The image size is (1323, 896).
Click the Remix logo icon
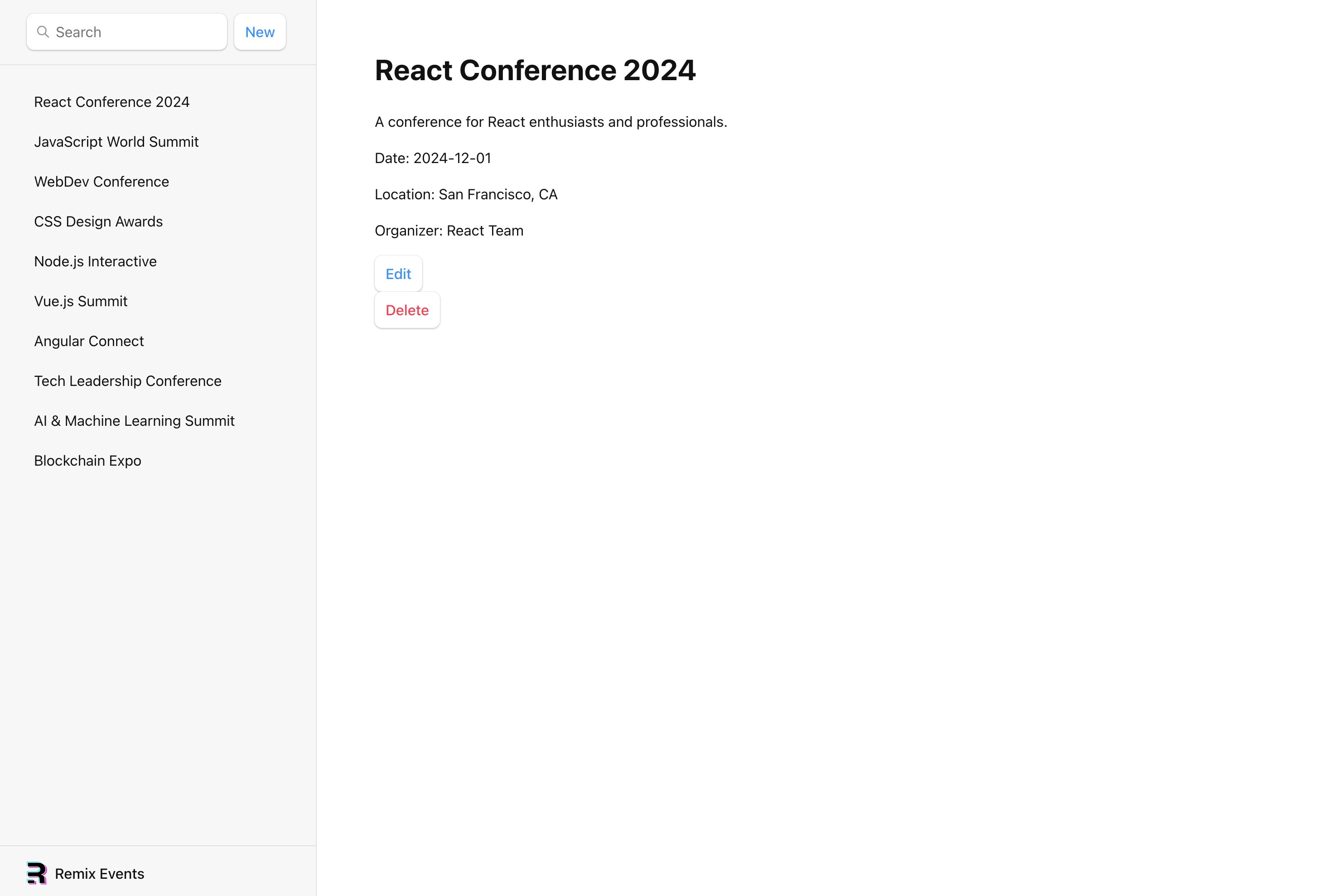tap(37, 873)
